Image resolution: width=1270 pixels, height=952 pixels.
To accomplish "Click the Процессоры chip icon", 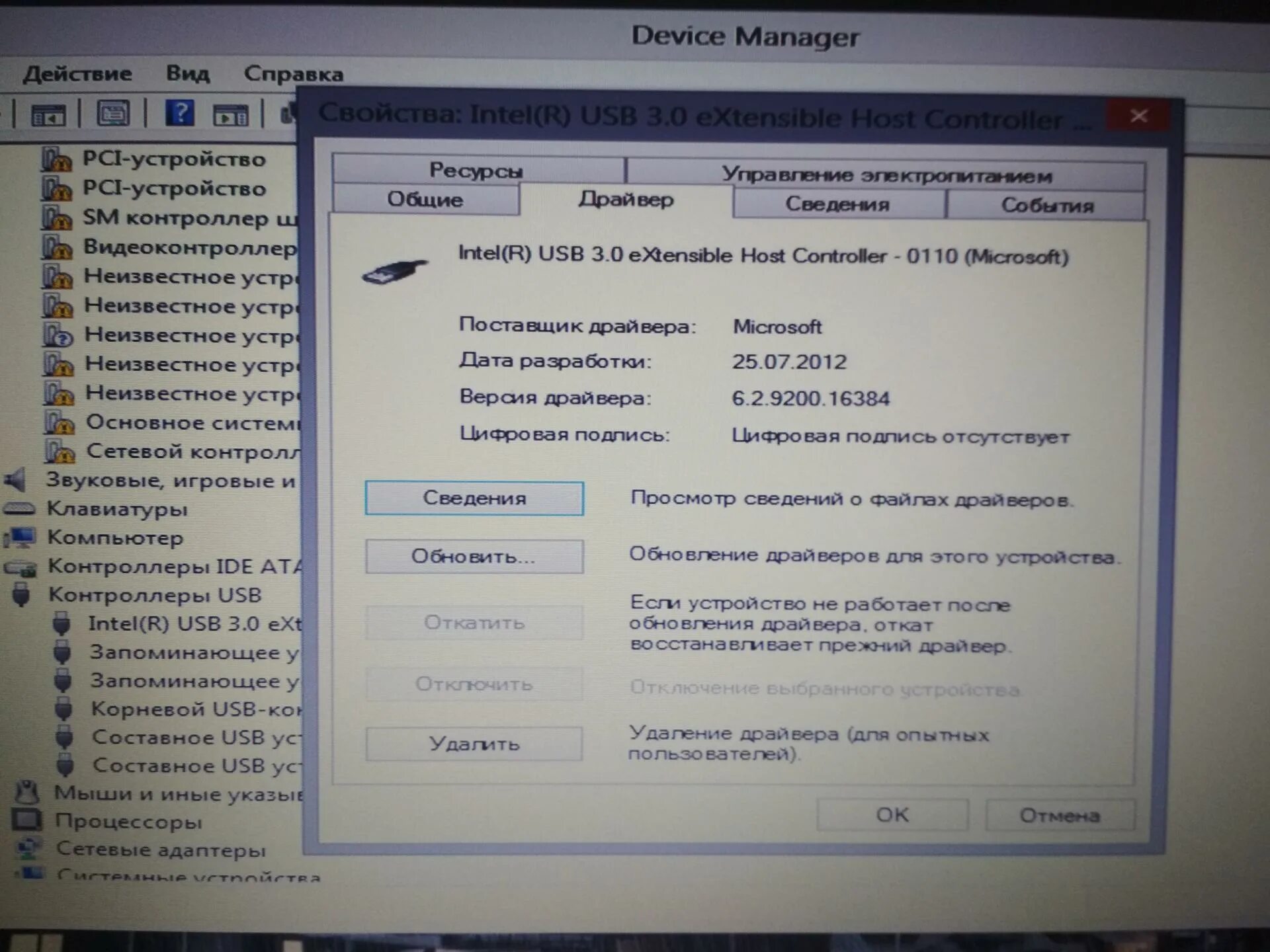I will [27, 821].
